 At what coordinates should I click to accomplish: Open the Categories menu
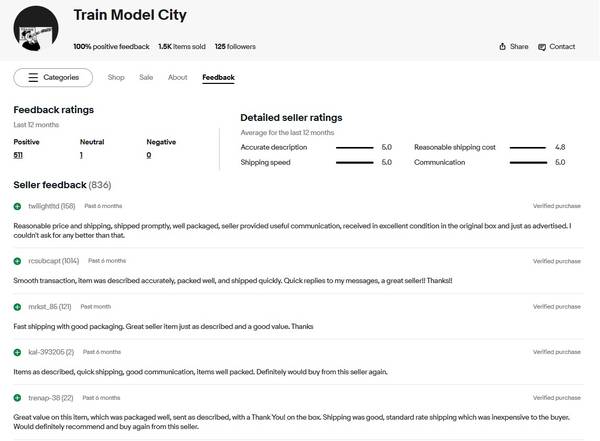(53, 77)
